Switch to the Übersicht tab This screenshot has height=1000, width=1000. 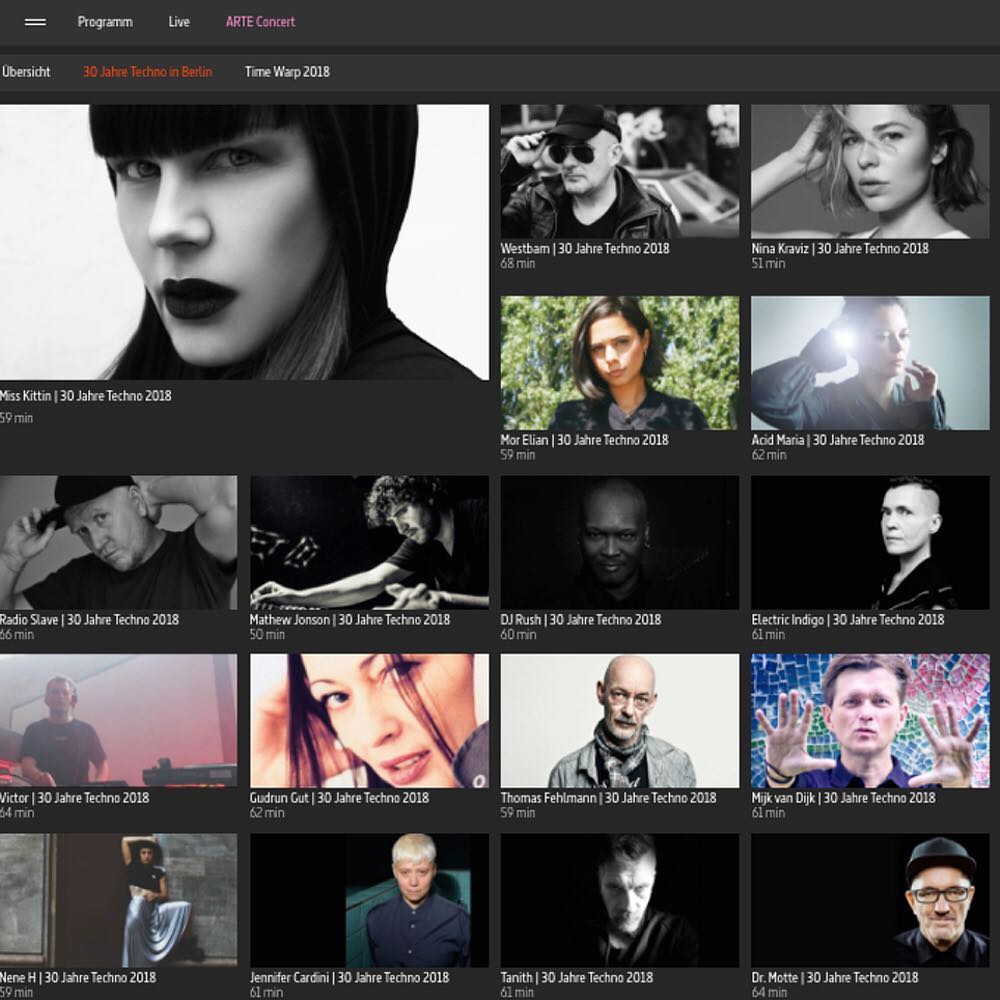click(x=26, y=71)
